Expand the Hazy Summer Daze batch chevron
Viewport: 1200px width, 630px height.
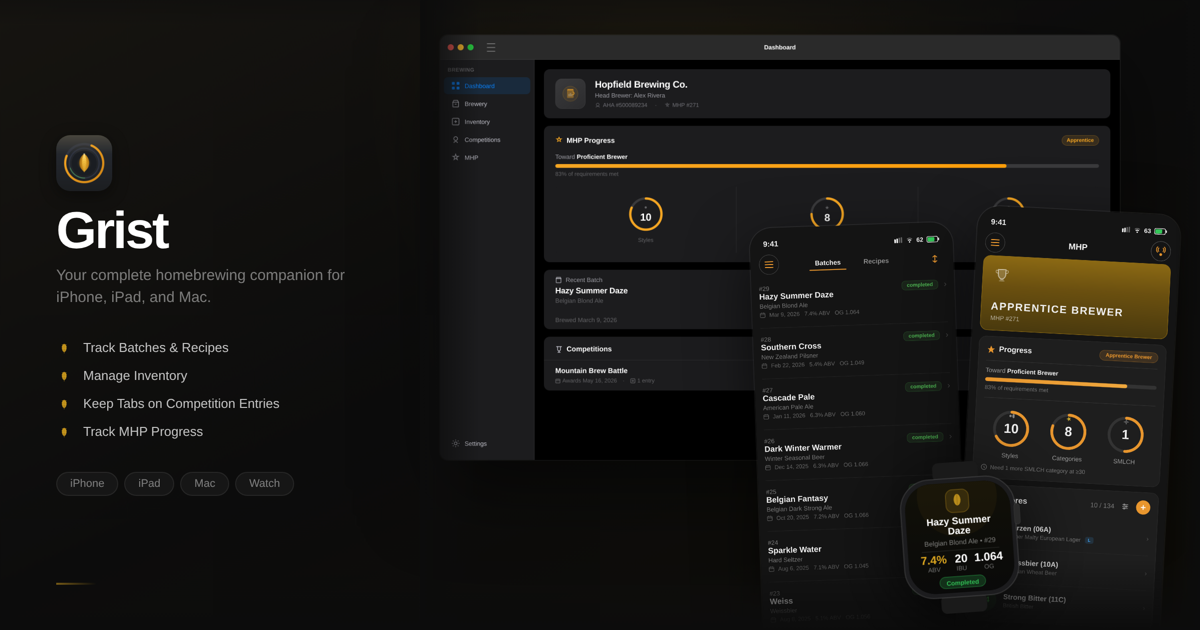click(x=944, y=284)
